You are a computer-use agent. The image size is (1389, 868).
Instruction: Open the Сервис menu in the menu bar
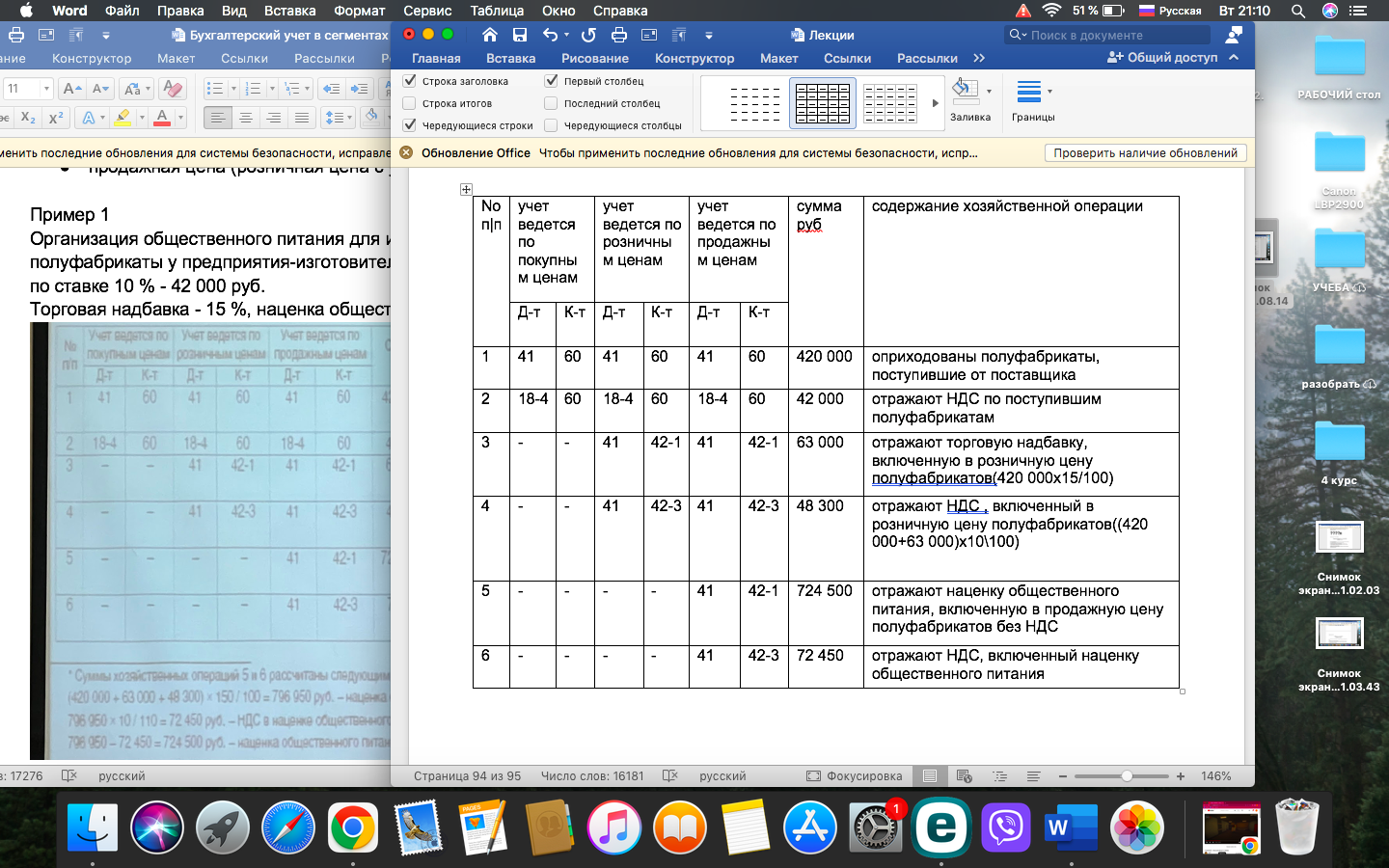[x=427, y=11]
